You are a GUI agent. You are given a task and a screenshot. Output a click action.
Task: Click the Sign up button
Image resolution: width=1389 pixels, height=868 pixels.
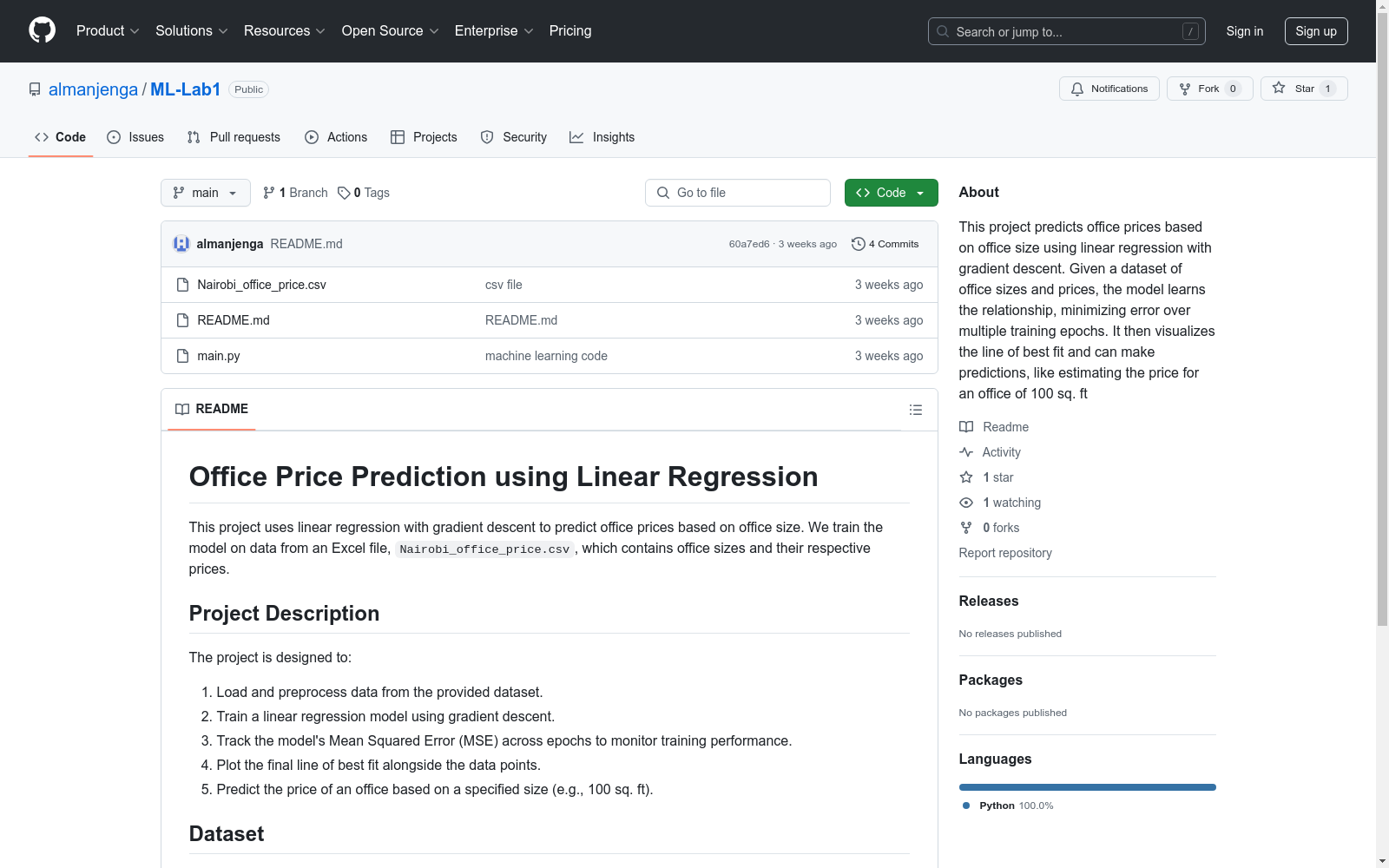tap(1316, 31)
